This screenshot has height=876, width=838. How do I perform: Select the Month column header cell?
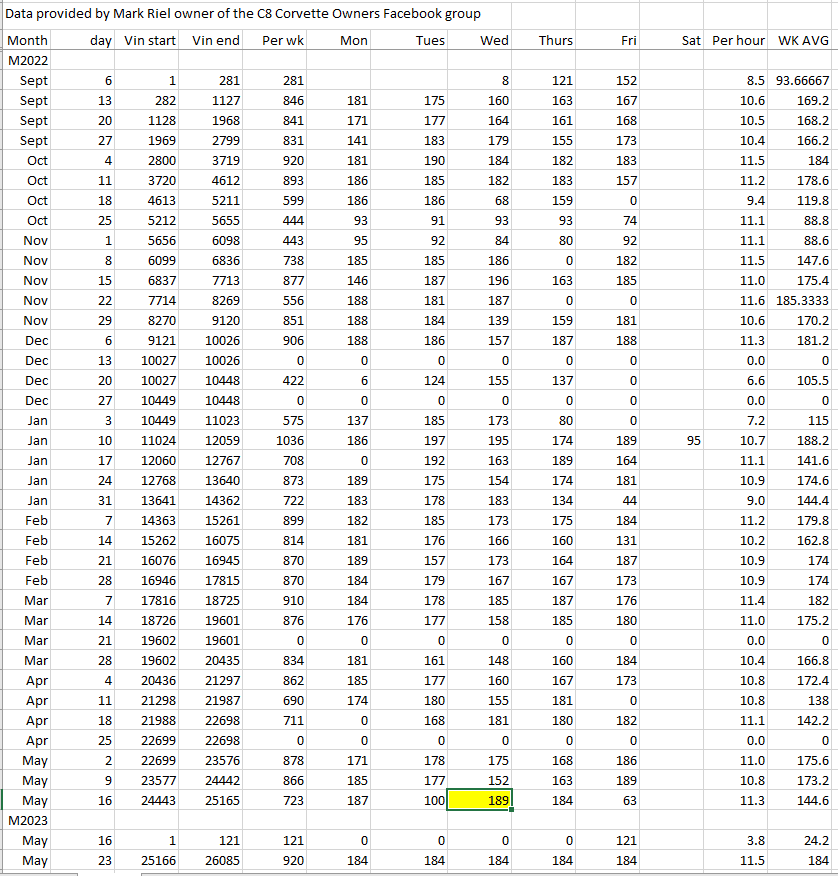[x=27, y=41]
